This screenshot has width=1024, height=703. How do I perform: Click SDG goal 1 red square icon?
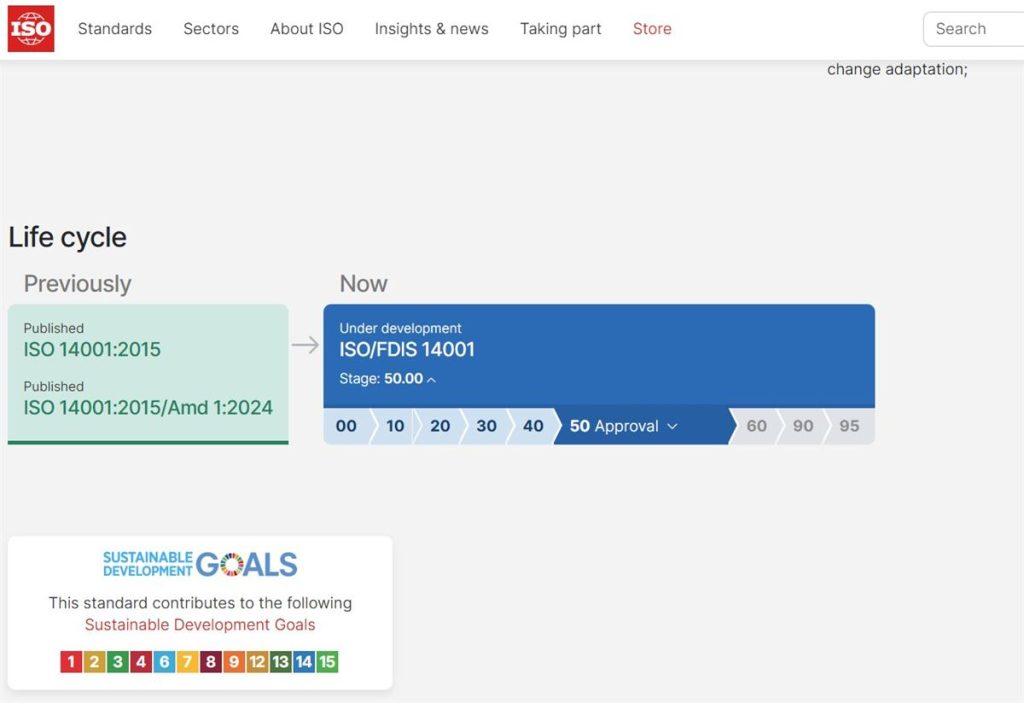coord(71,661)
